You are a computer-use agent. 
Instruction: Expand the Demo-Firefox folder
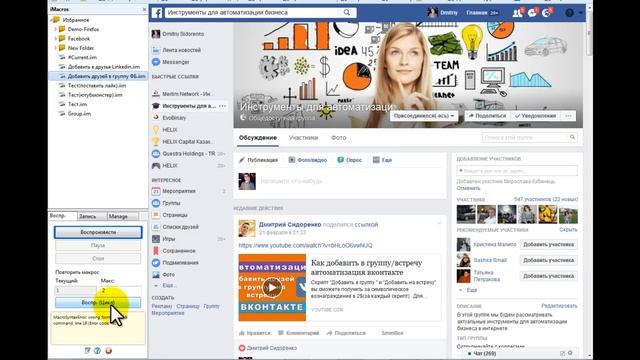pos(56,29)
